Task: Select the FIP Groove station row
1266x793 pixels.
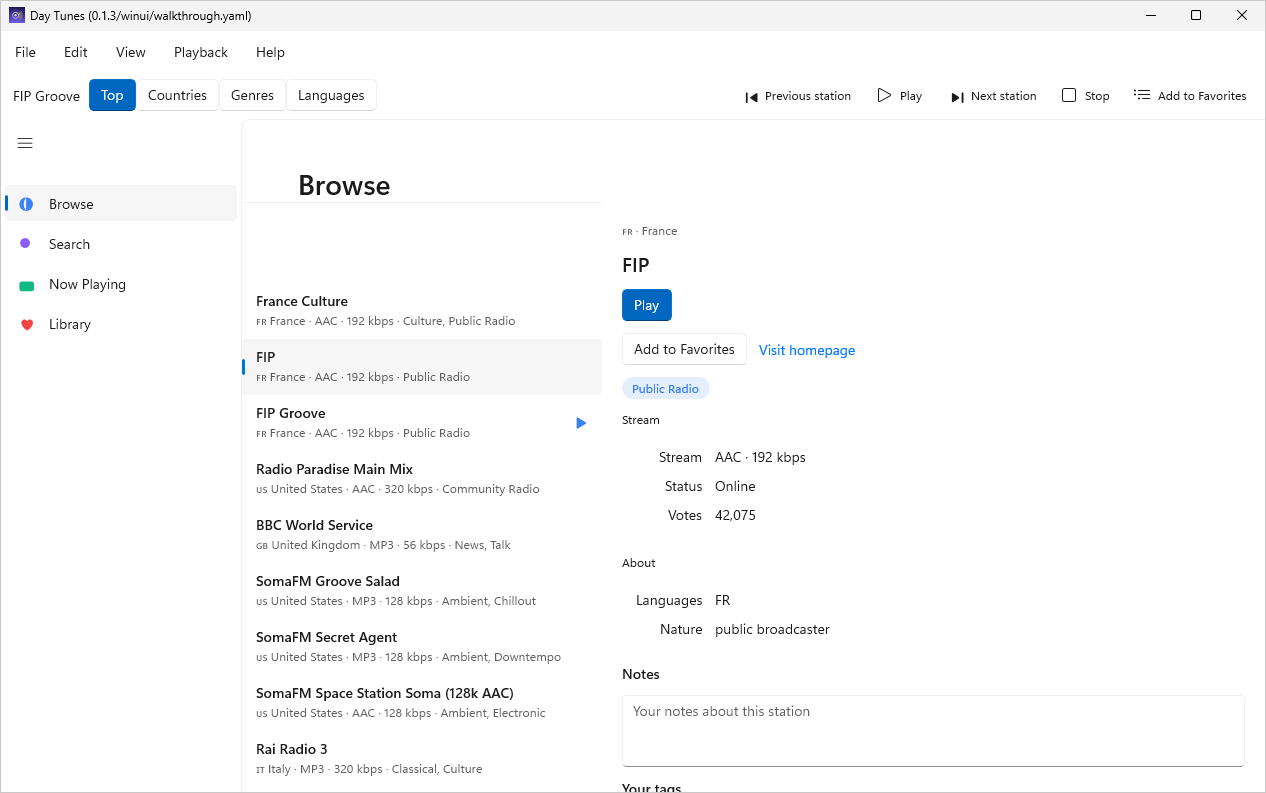Action: coord(422,423)
